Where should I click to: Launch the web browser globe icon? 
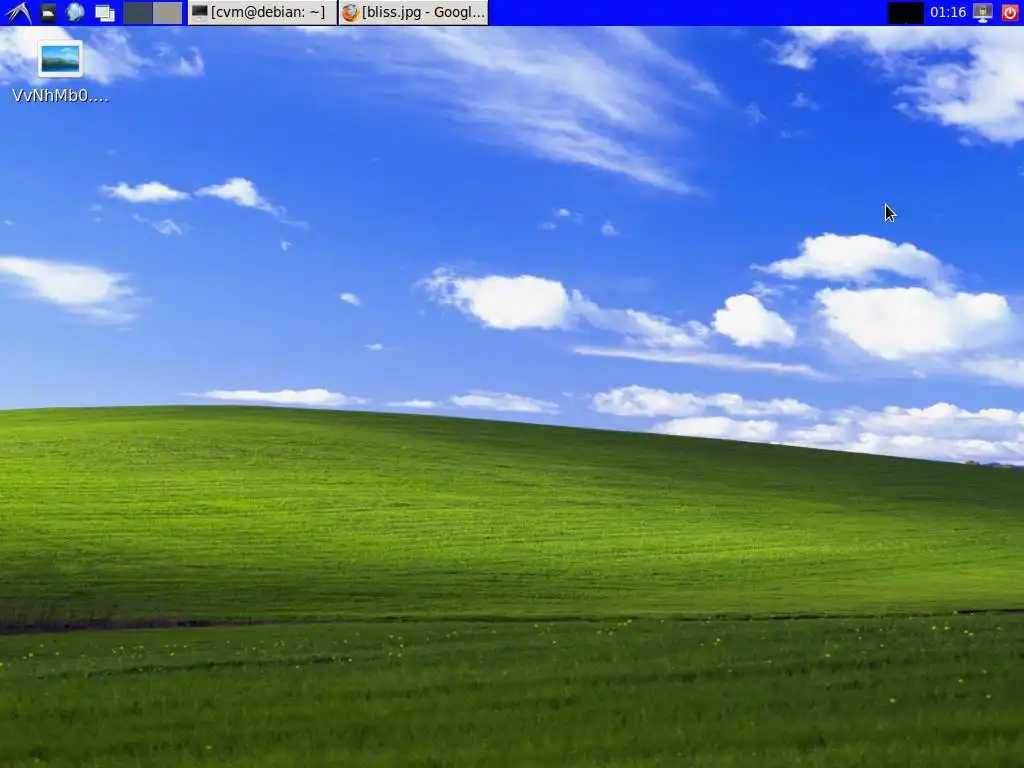tap(76, 12)
